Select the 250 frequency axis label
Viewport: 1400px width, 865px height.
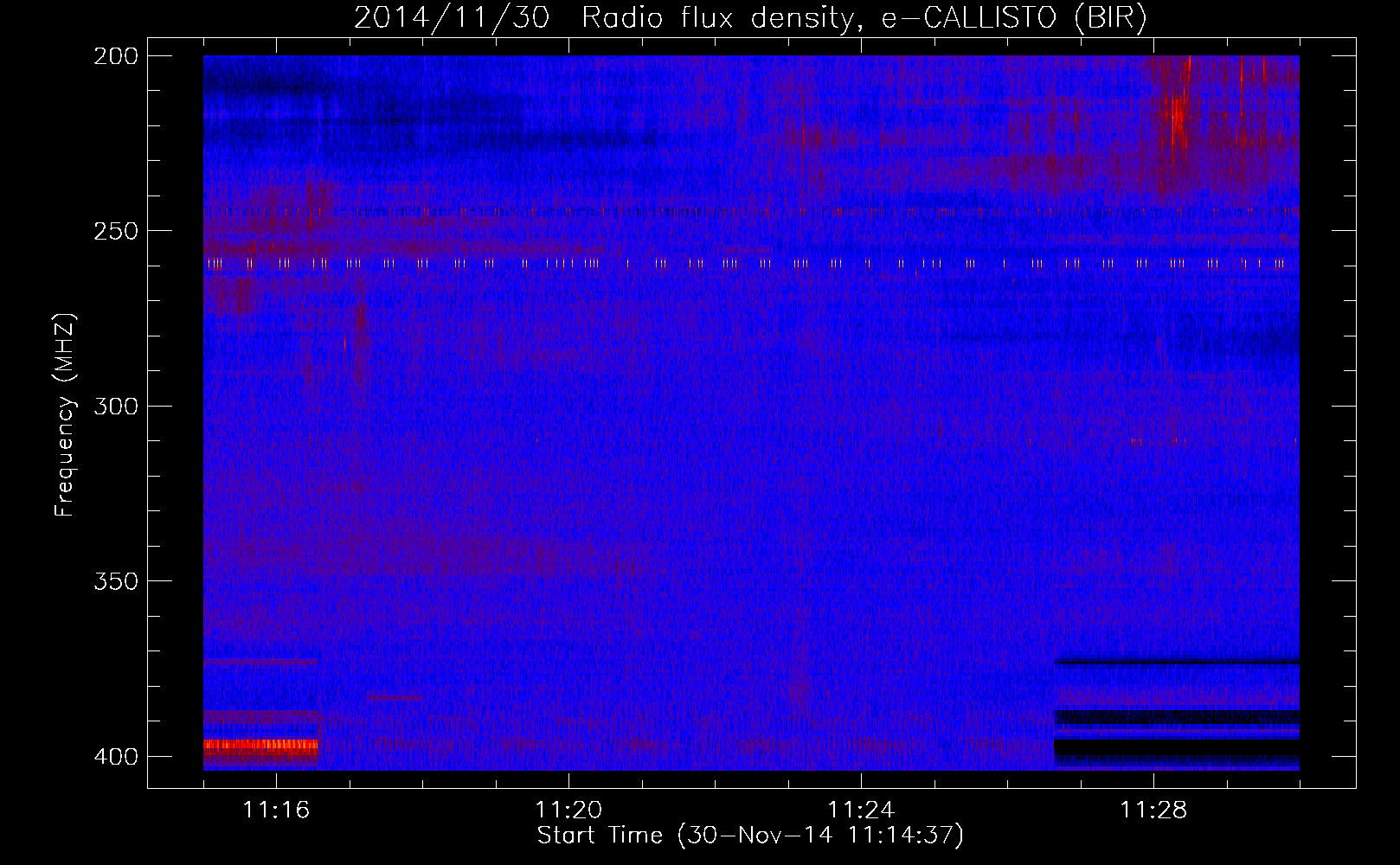pos(116,231)
